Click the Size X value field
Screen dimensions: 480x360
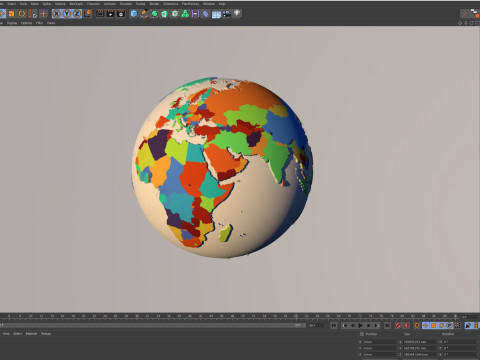pos(420,342)
